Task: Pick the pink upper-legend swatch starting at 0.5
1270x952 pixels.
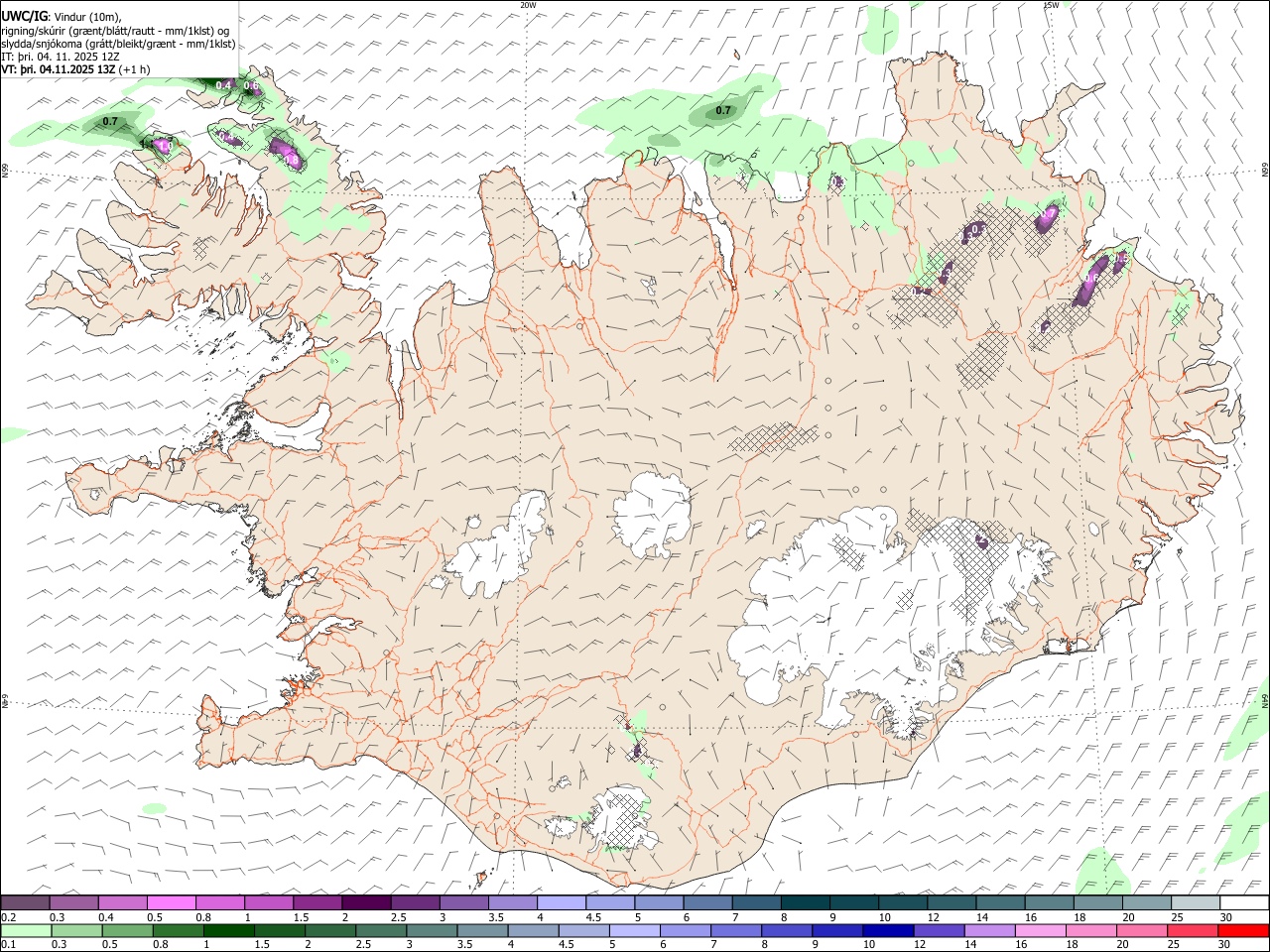Action: click(171, 903)
